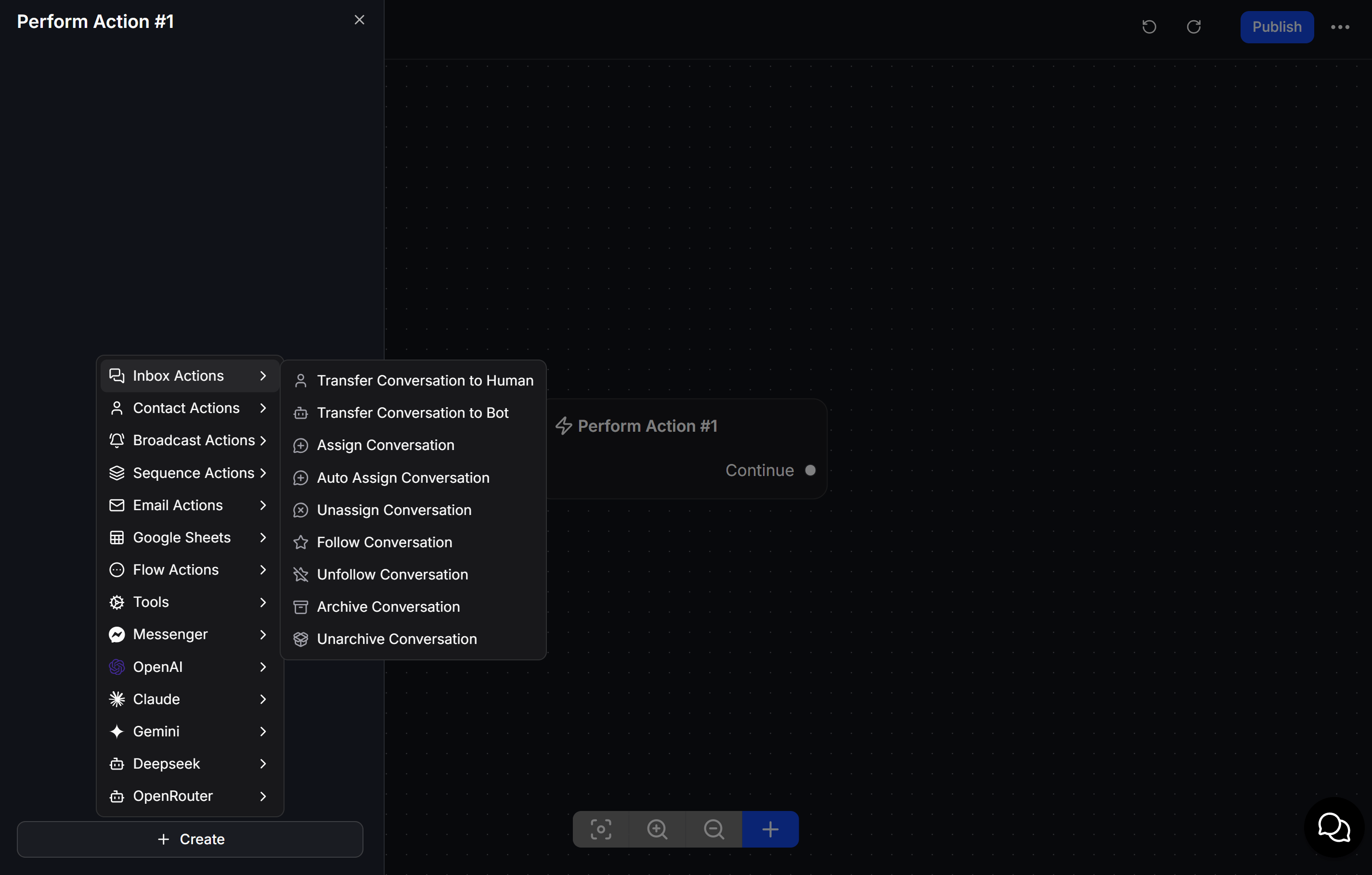Click the Perform Action #1 node title
Viewport: 1372px width, 875px height.
(647, 425)
